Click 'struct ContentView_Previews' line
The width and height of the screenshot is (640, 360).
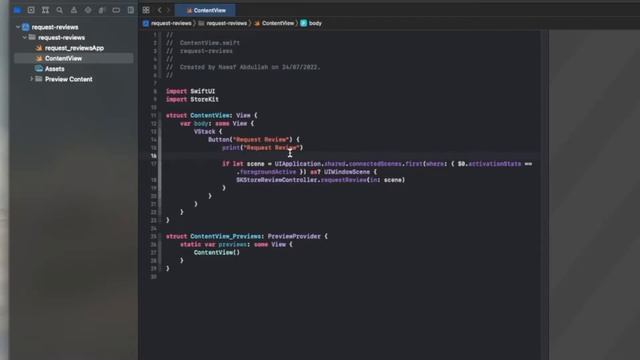[x=247, y=236]
